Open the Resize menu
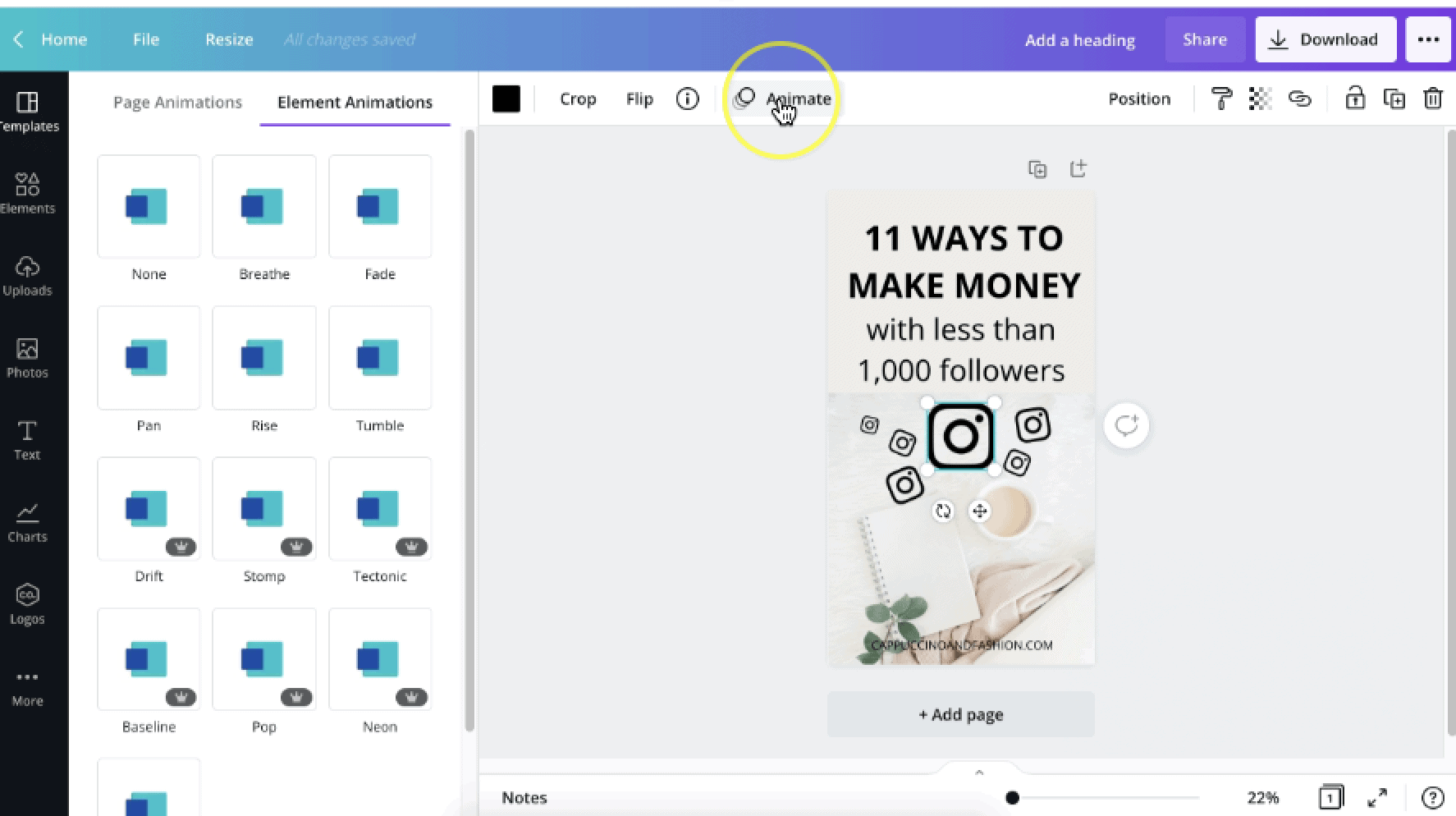 (229, 39)
